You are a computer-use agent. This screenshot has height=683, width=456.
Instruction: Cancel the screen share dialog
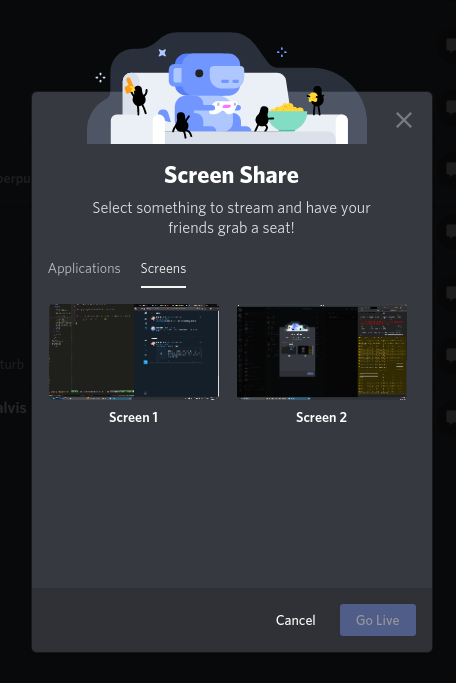295,620
